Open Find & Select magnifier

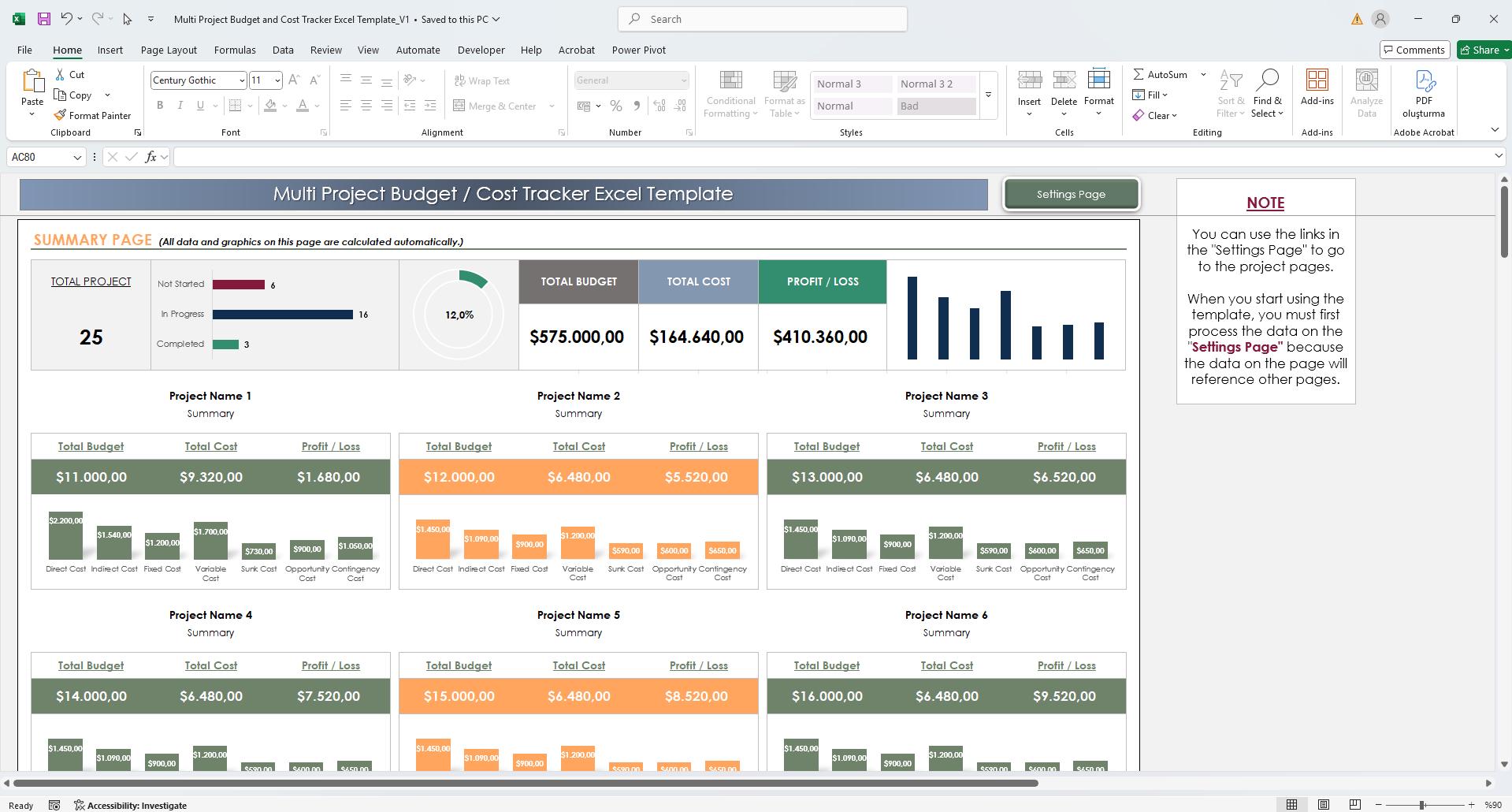tap(1267, 94)
